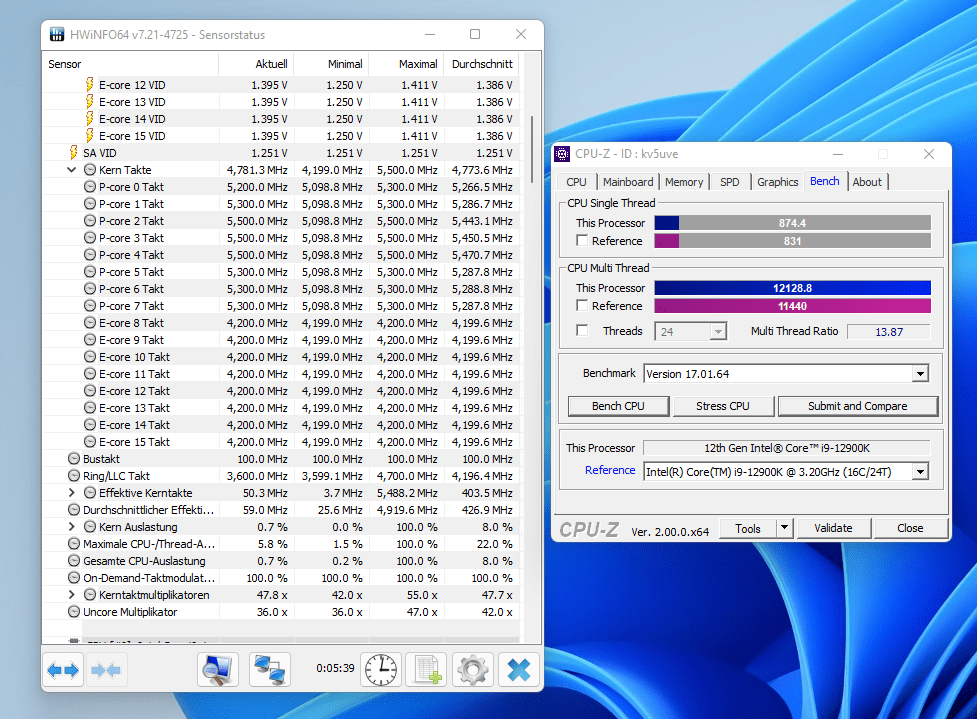977x719 pixels.
Task: Click HWiNFO64 title bar app icon
Action: click(x=57, y=34)
